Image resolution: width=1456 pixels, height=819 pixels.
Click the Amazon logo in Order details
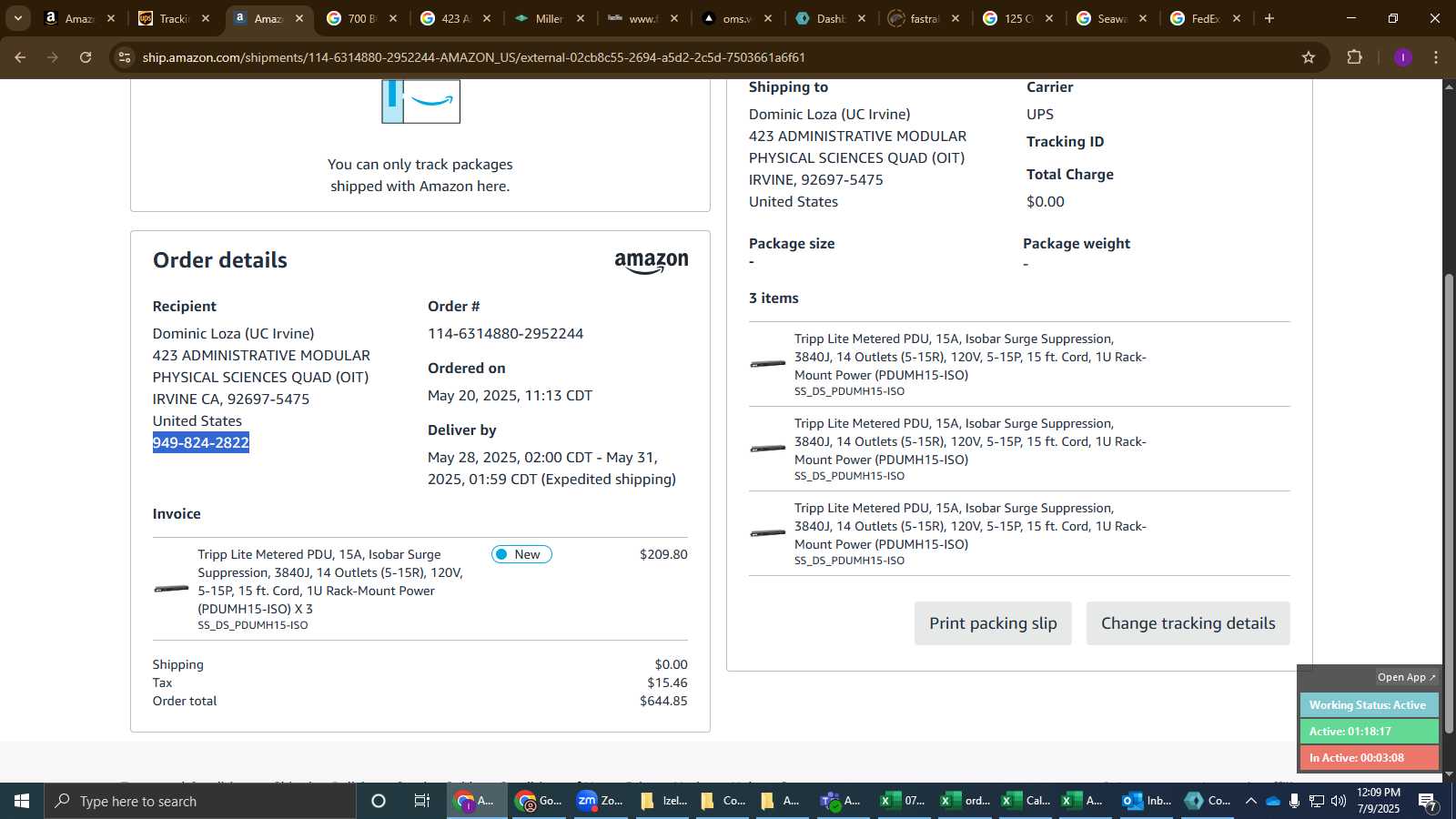tap(652, 262)
